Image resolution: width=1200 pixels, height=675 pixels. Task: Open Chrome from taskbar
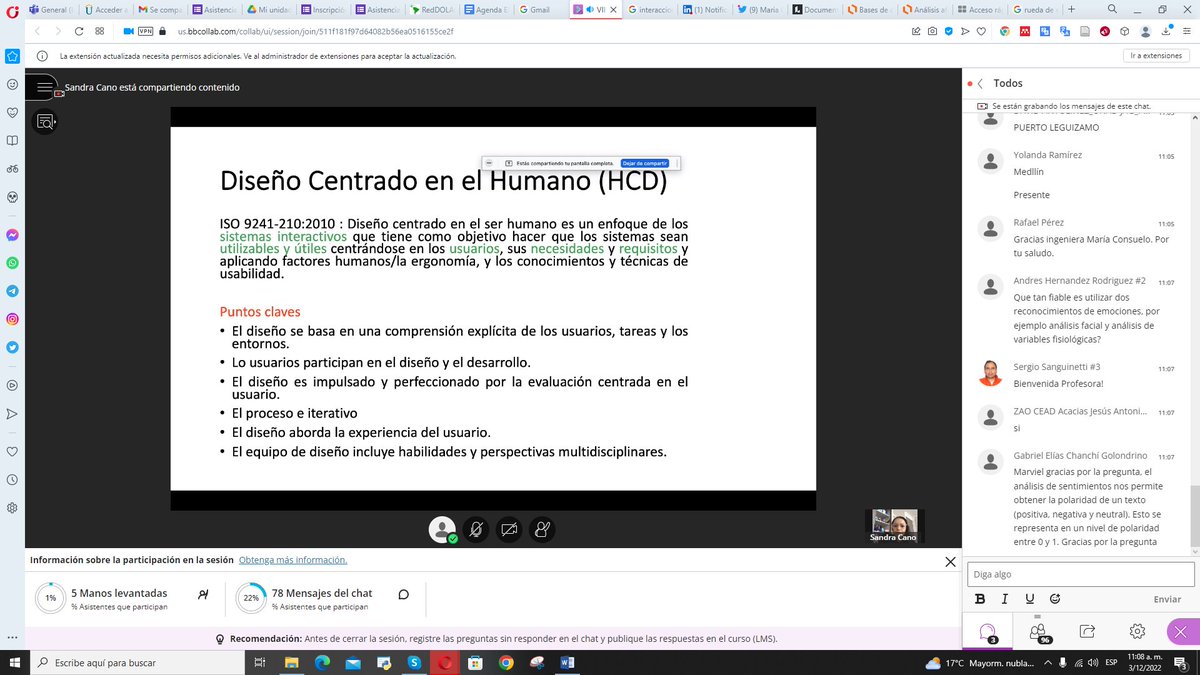(506, 663)
